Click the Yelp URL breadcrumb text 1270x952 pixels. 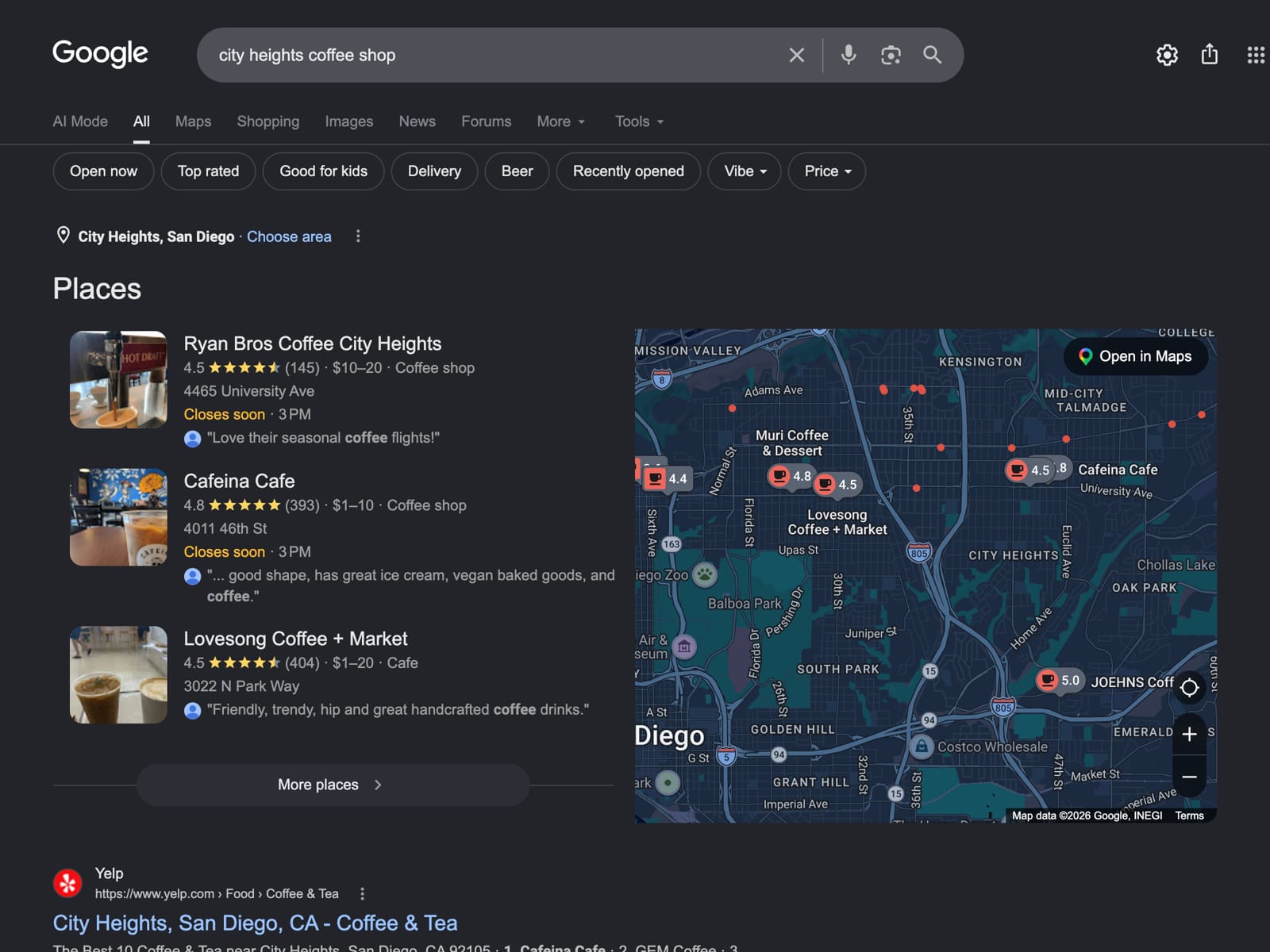pyautogui.click(x=217, y=894)
